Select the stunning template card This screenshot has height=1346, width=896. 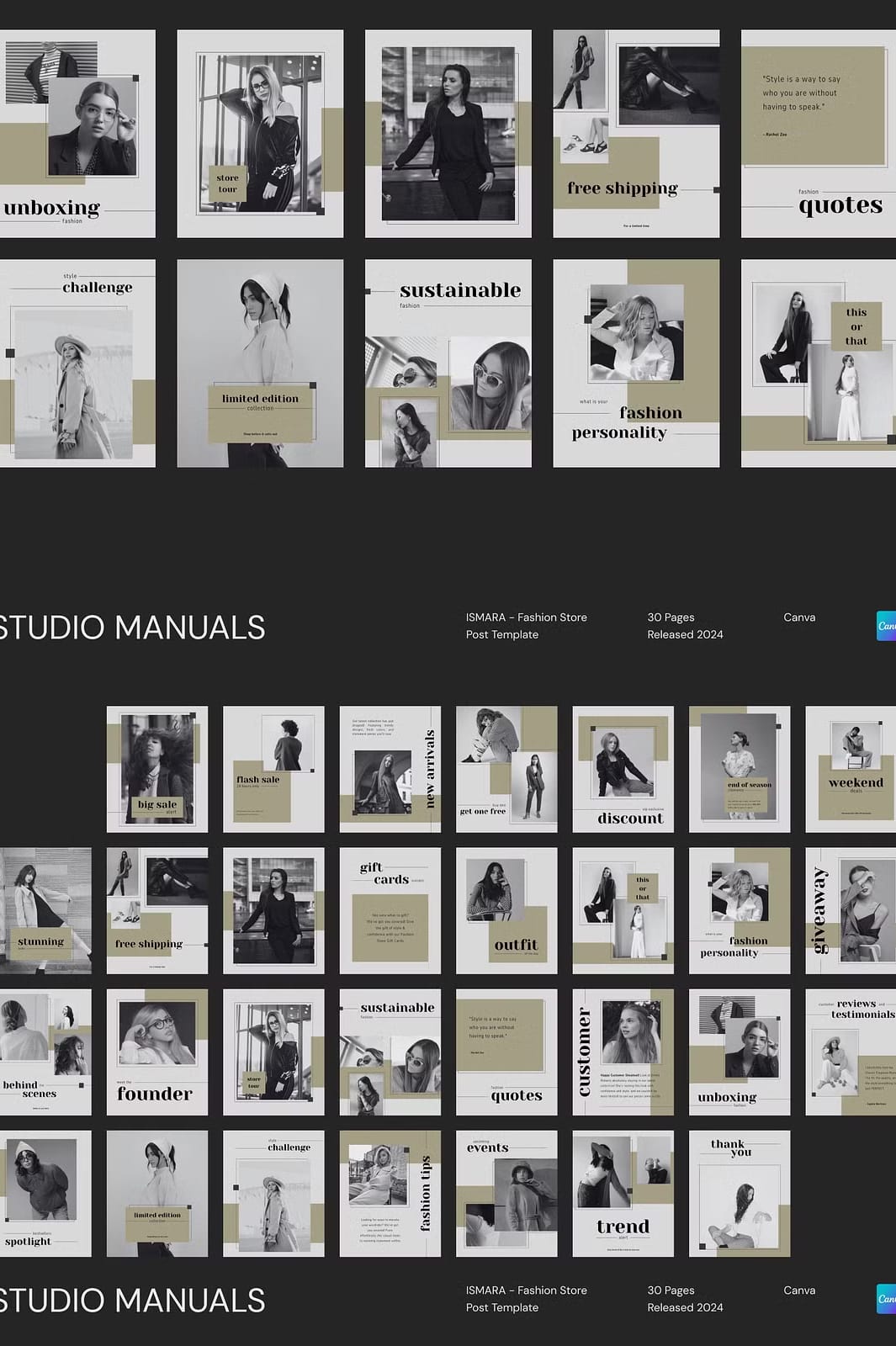(x=45, y=910)
